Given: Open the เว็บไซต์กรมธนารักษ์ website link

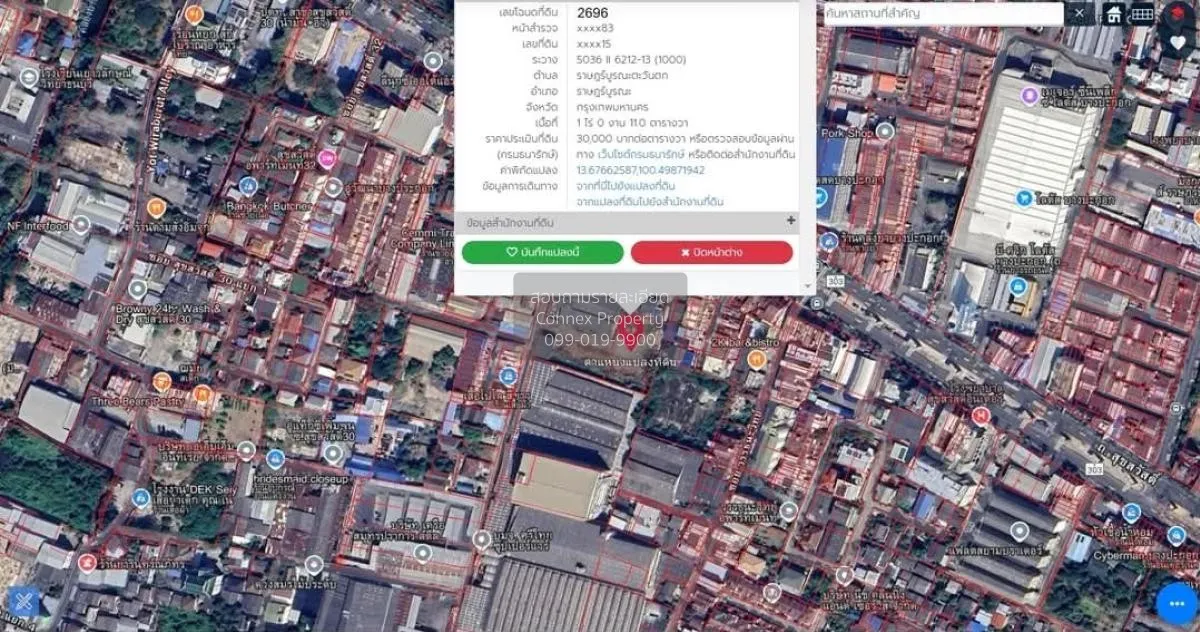Looking at the screenshot, I should [x=624, y=156].
